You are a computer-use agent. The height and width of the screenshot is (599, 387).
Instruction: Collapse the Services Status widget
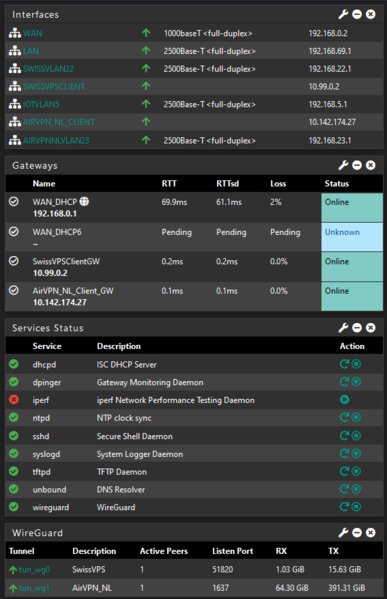[x=357, y=328]
